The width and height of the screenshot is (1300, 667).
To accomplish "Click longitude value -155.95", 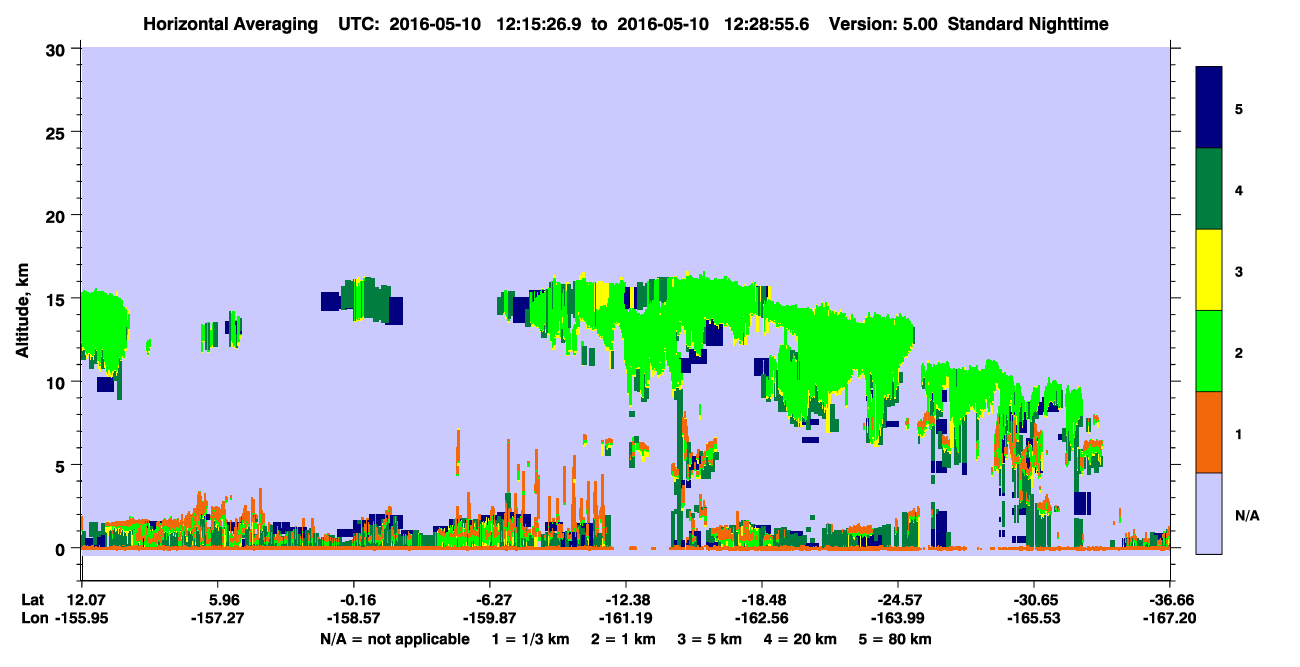I will click(81, 619).
